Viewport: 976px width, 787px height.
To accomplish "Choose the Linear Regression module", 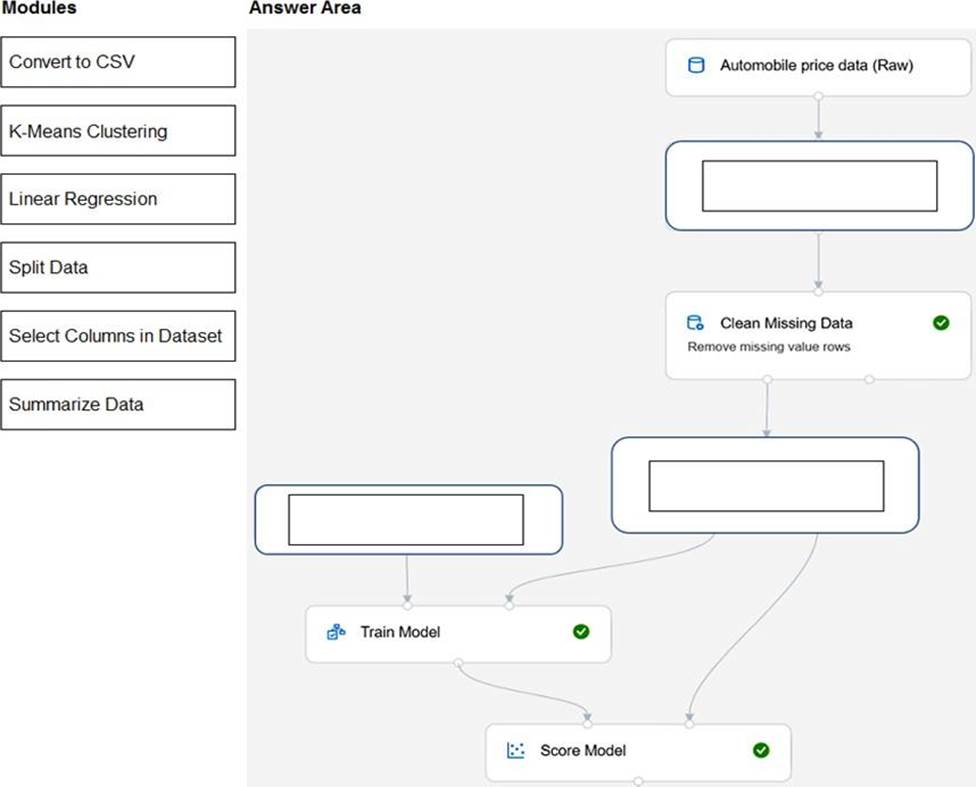I will (x=118, y=199).
